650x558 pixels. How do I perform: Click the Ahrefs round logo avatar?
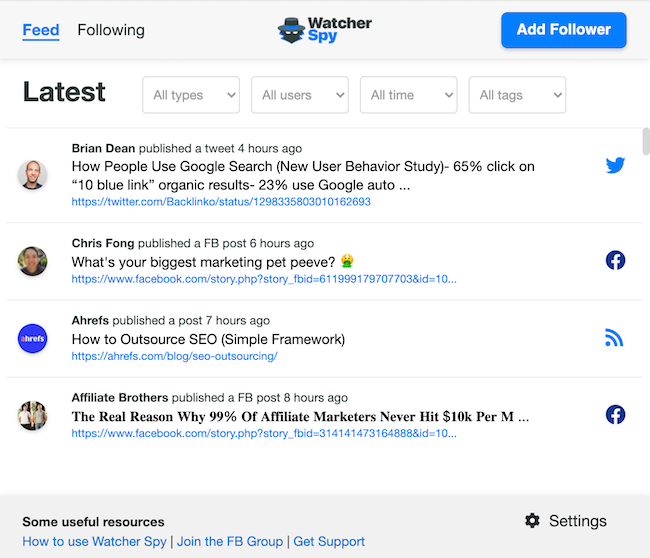click(x=32, y=338)
